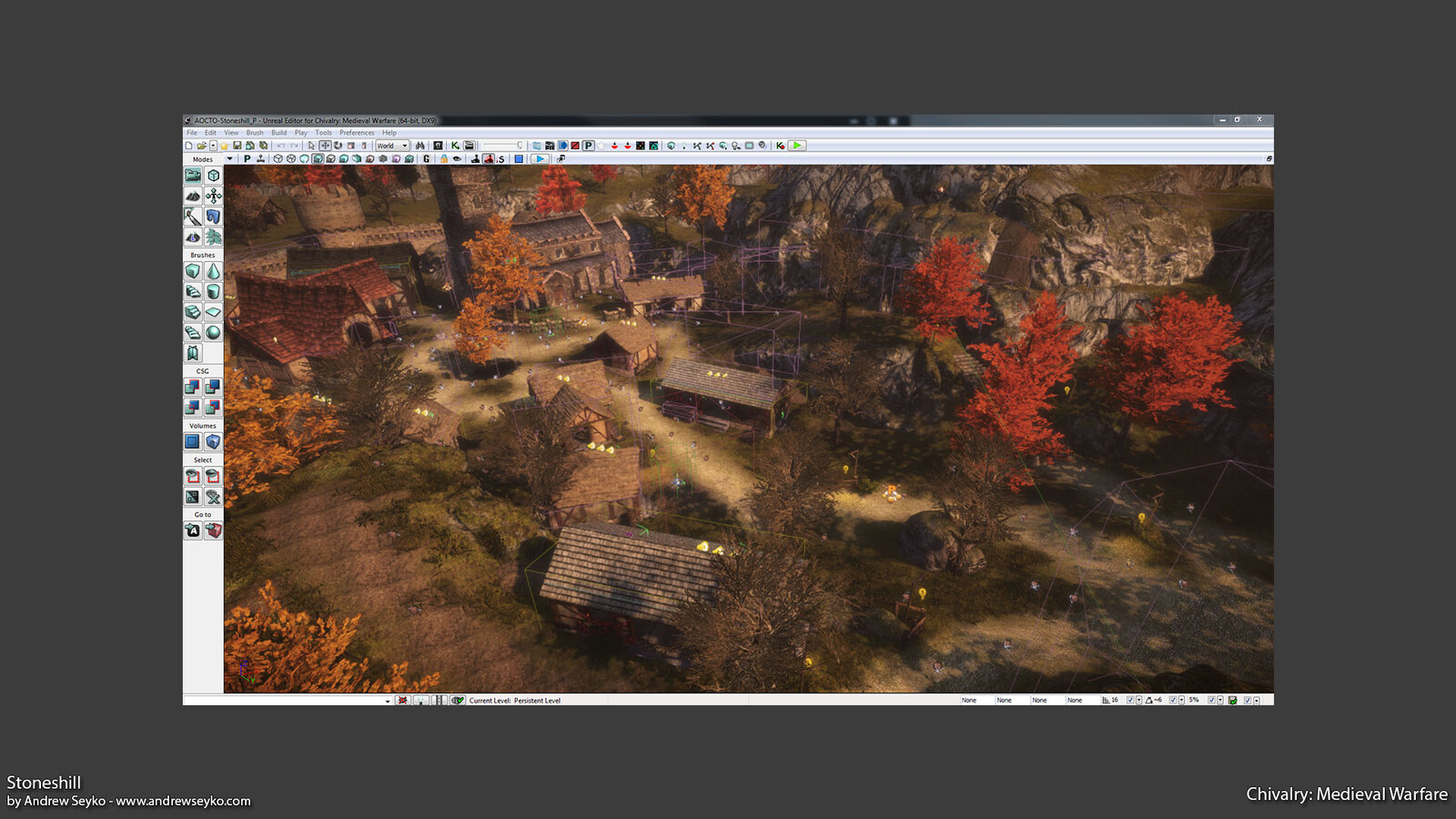The image size is (1456, 819).
Task: Open the Brush menu
Action: tap(255, 133)
